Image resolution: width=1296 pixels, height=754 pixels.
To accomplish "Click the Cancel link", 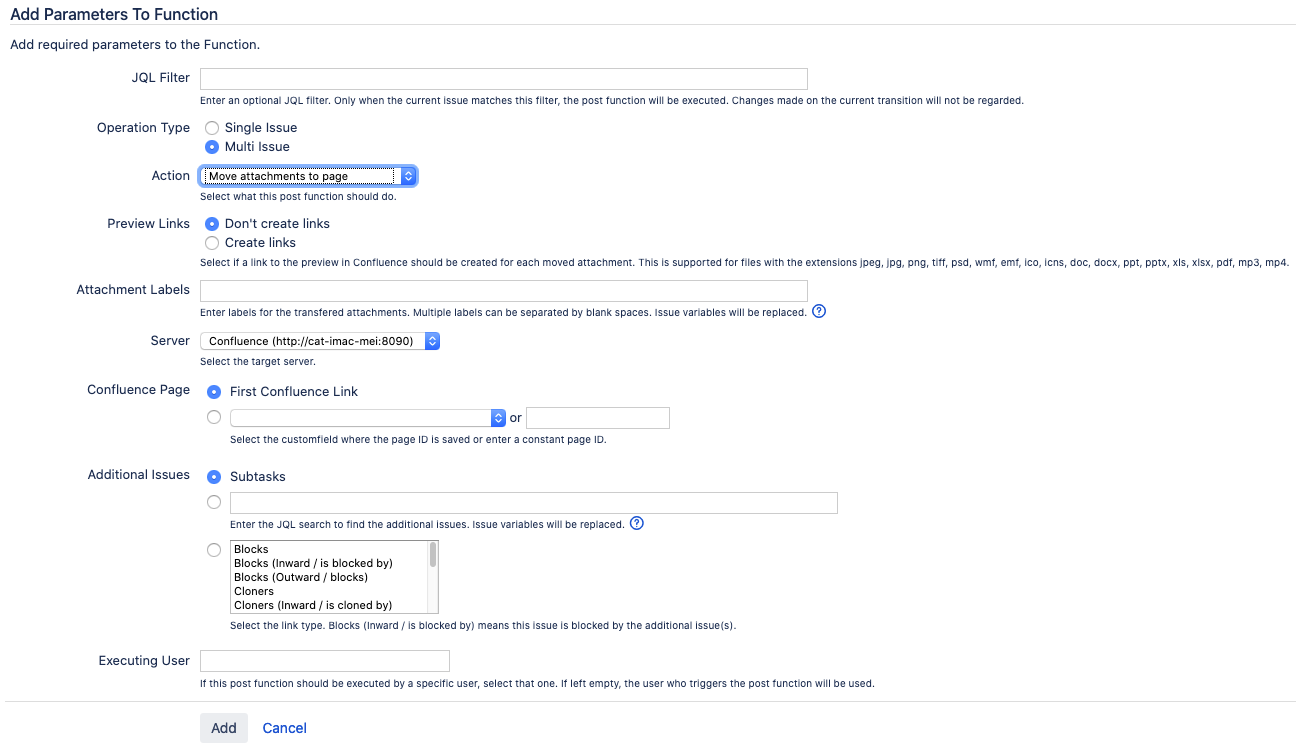I will tap(284, 728).
